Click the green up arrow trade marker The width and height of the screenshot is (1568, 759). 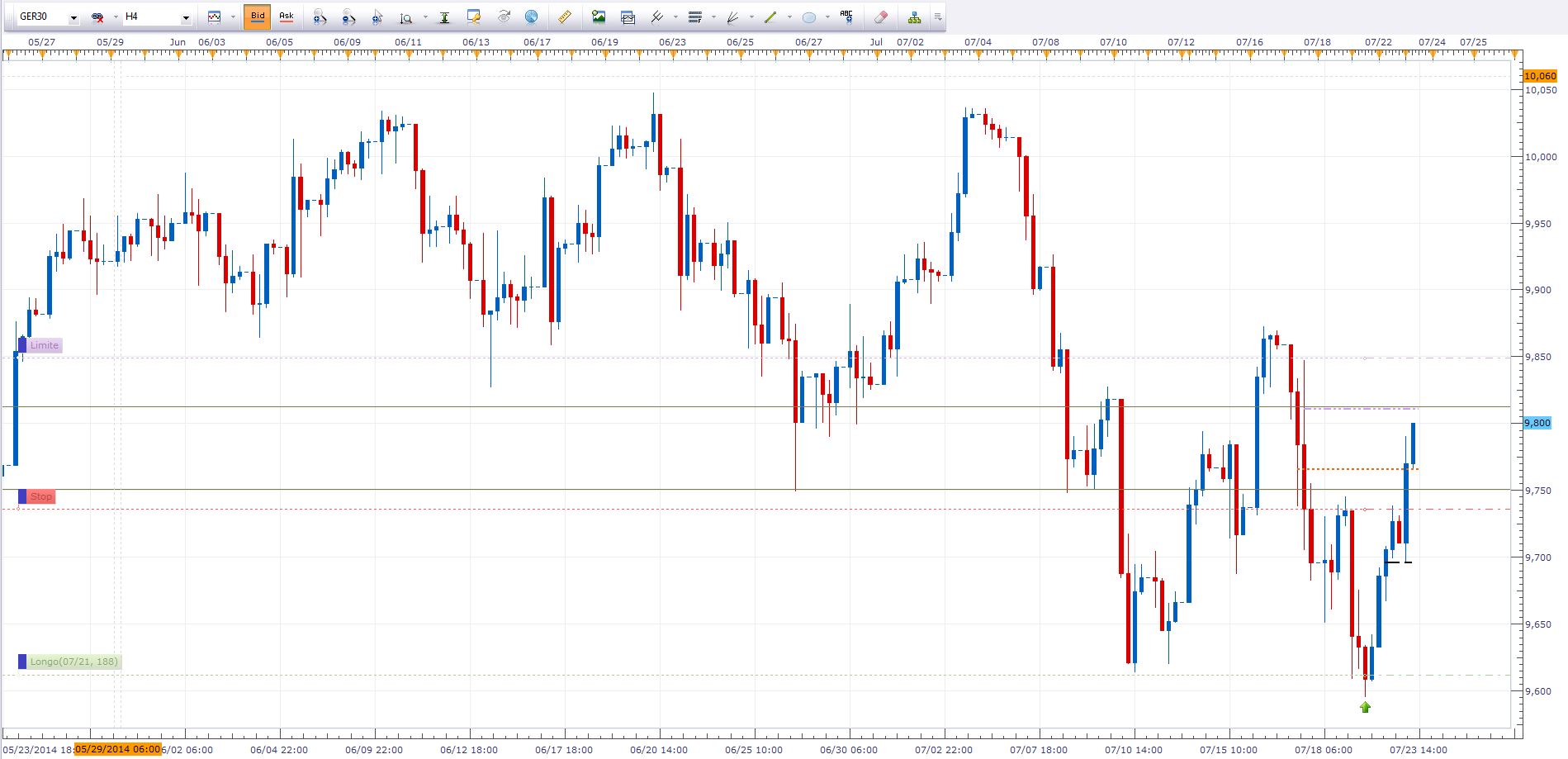point(1365,707)
